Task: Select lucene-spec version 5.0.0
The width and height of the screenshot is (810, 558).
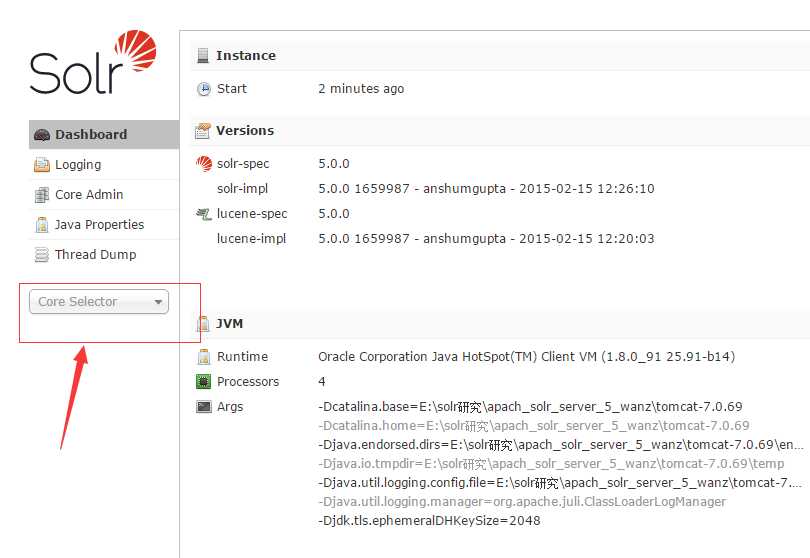Action: point(334,213)
